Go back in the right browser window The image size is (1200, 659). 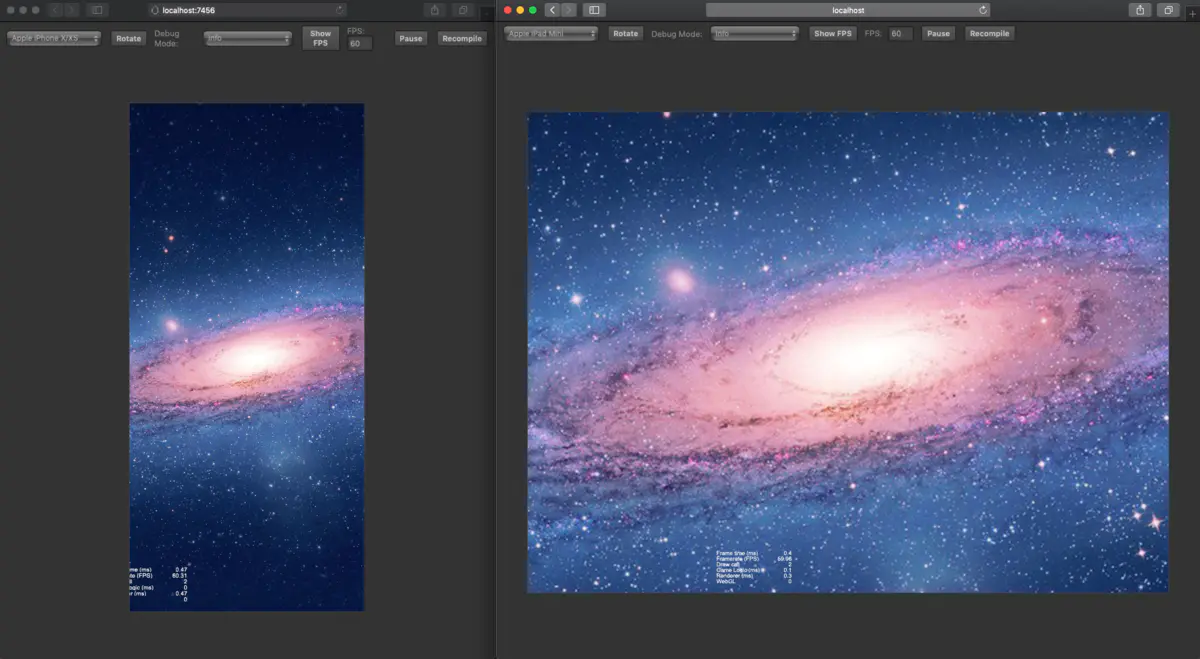tap(551, 10)
